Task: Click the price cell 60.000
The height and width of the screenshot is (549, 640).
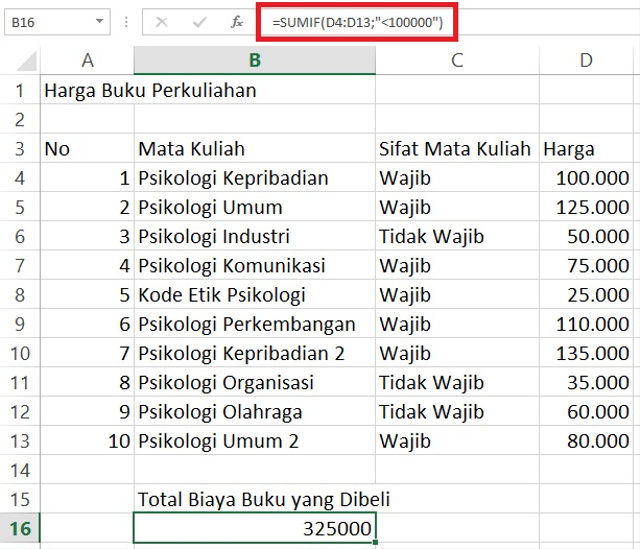Action: click(x=586, y=412)
